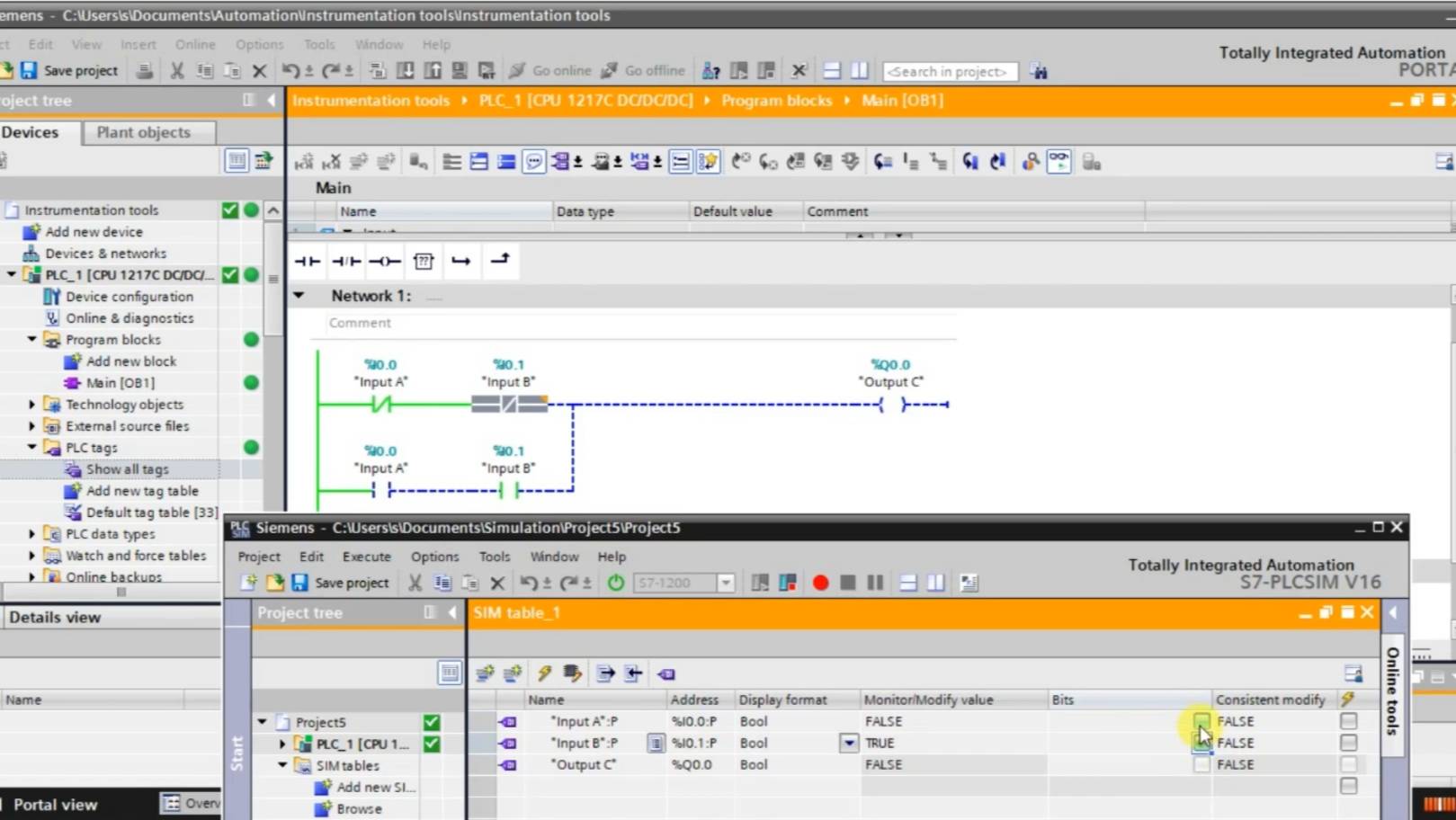The width and height of the screenshot is (1456, 820).
Task: Switch to Portal view
Action: (55, 804)
